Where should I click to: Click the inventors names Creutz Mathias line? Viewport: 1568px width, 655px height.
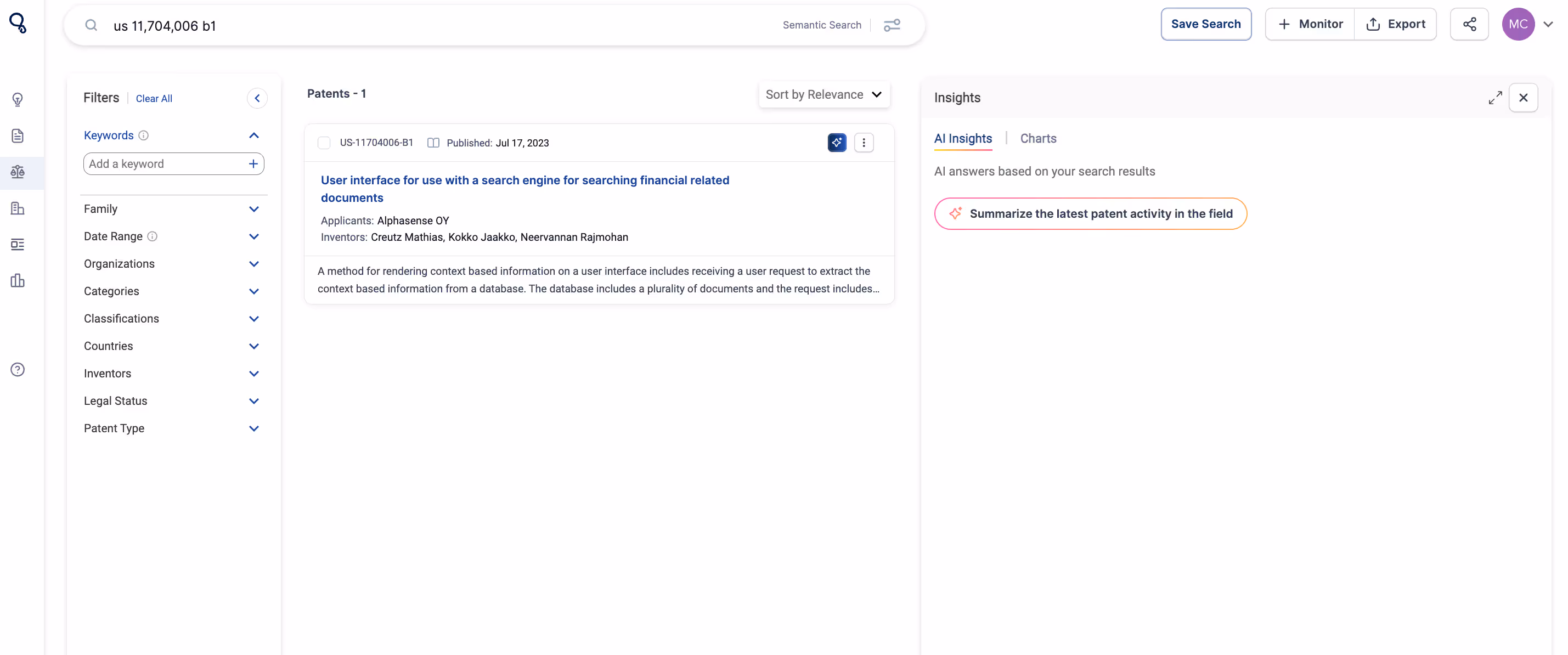pos(499,237)
